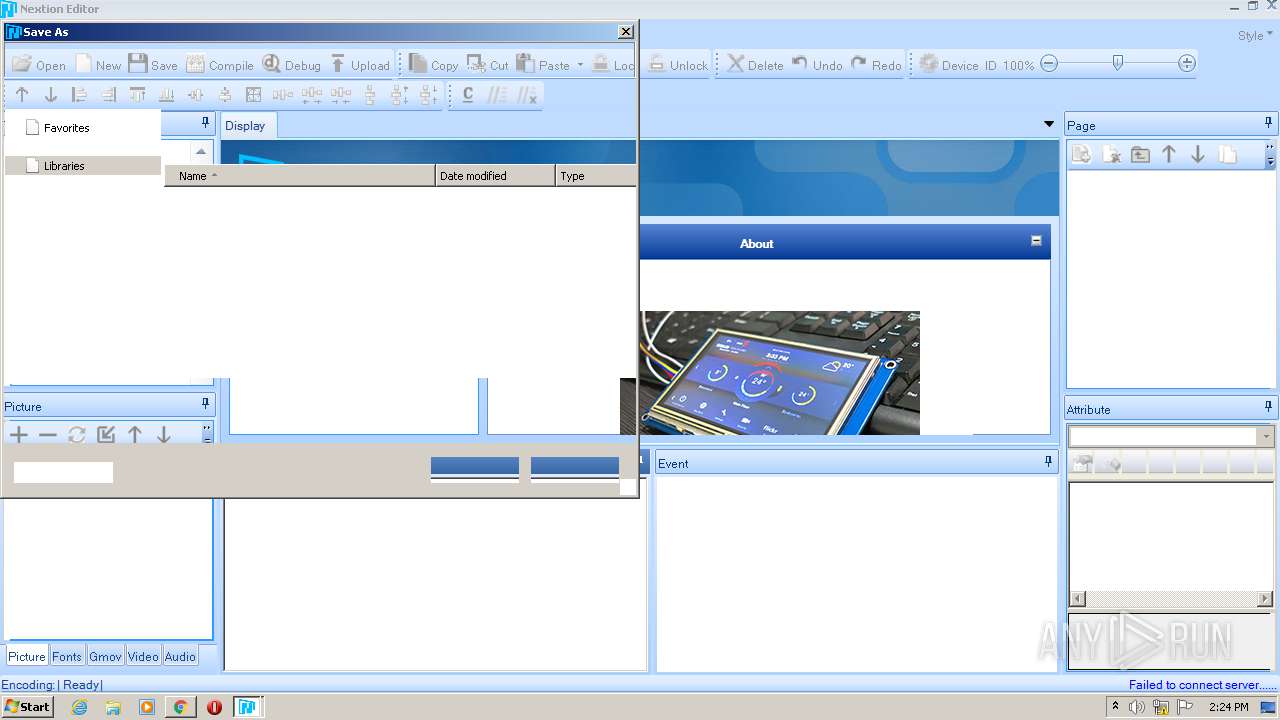Pin the Event panel
The height and width of the screenshot is (720, 1280).
pos(1048,461)
